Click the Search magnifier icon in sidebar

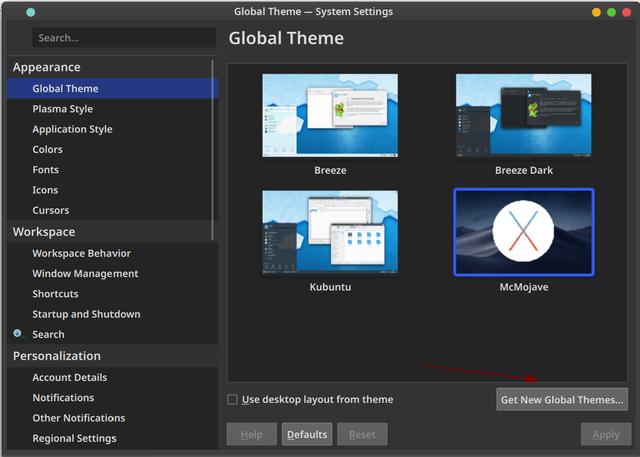pos(18,334)
